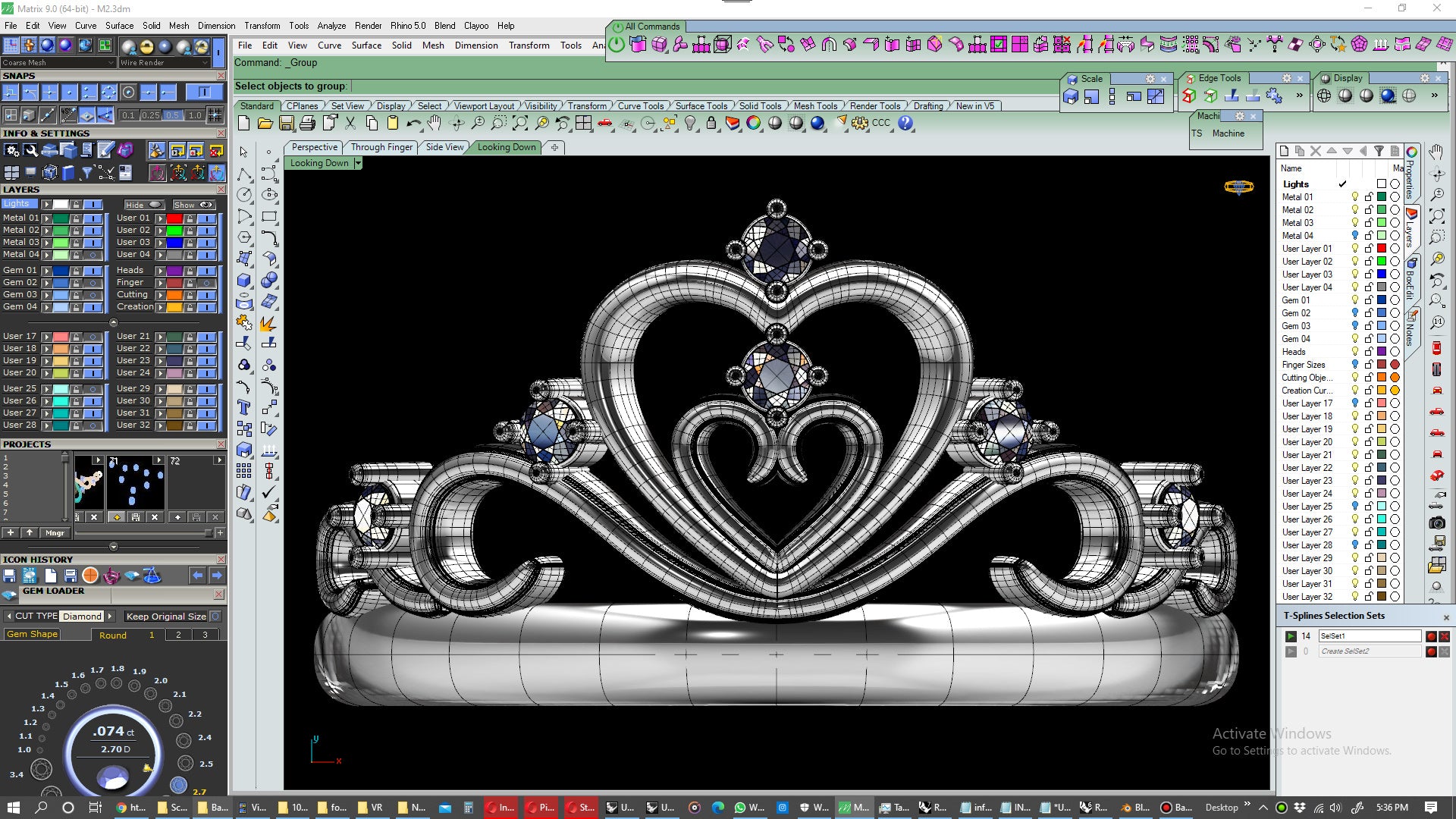This screenshot has width=1456, height=819.
Task: Click the gold metal render sphere icon
Action: tap(146, 47)
